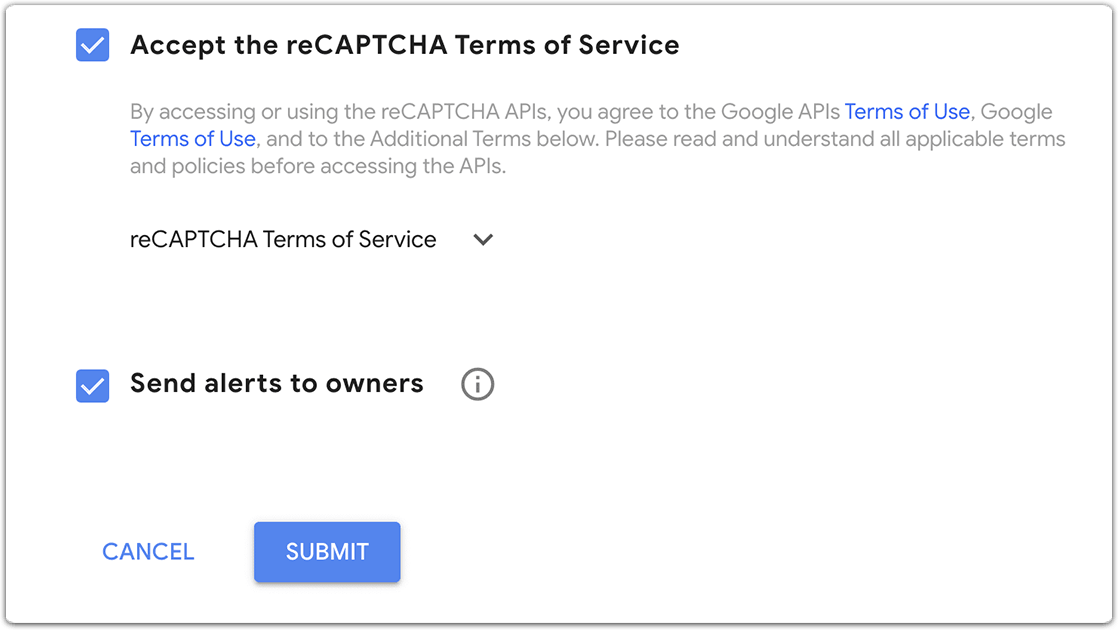This screenshot has width=1118, height=630.
Task: Submit the reCAPTCHA registration form
Action: (x=327, y=552)
